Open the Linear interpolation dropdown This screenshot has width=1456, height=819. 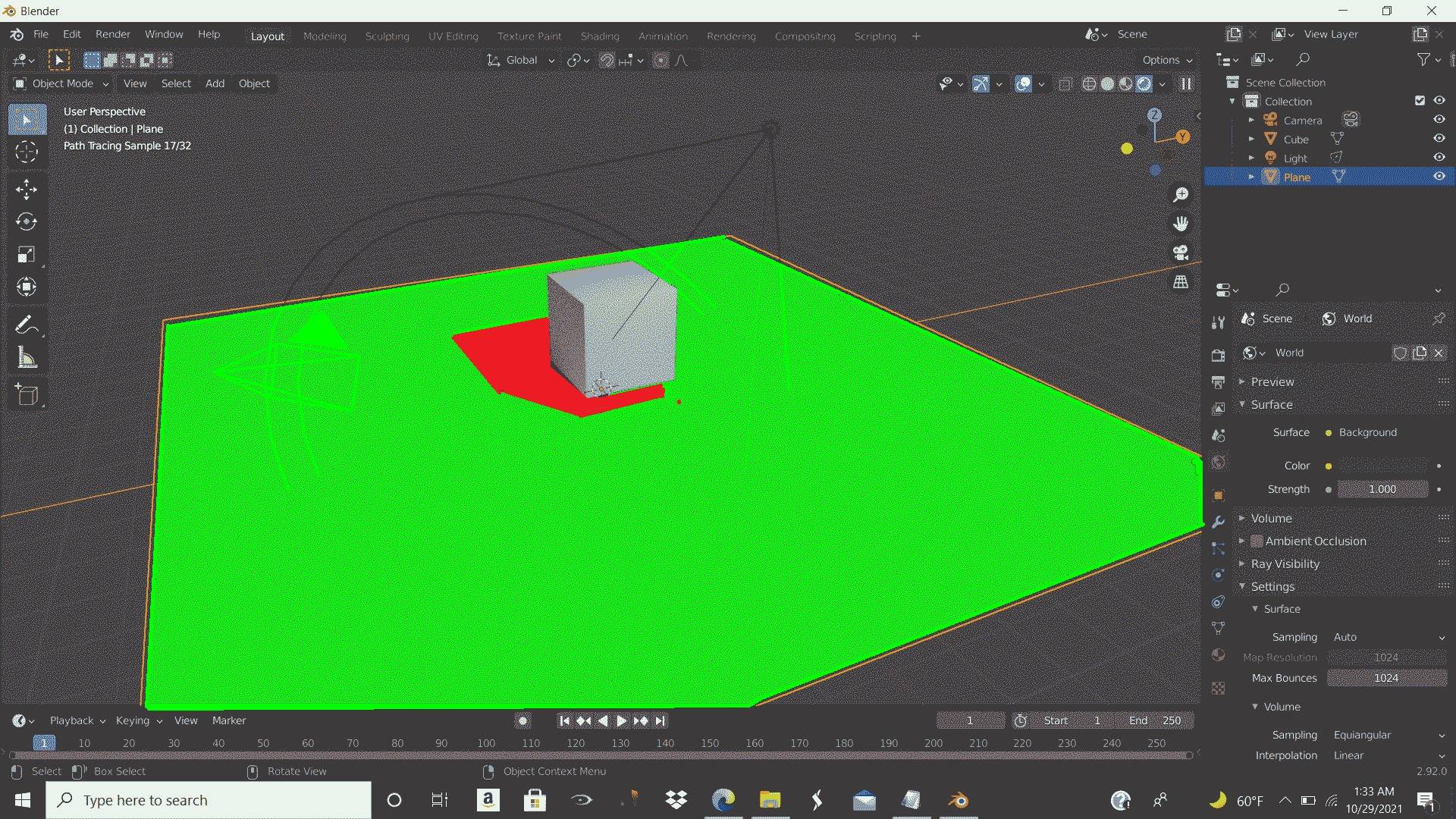(x=1387, y=756)
